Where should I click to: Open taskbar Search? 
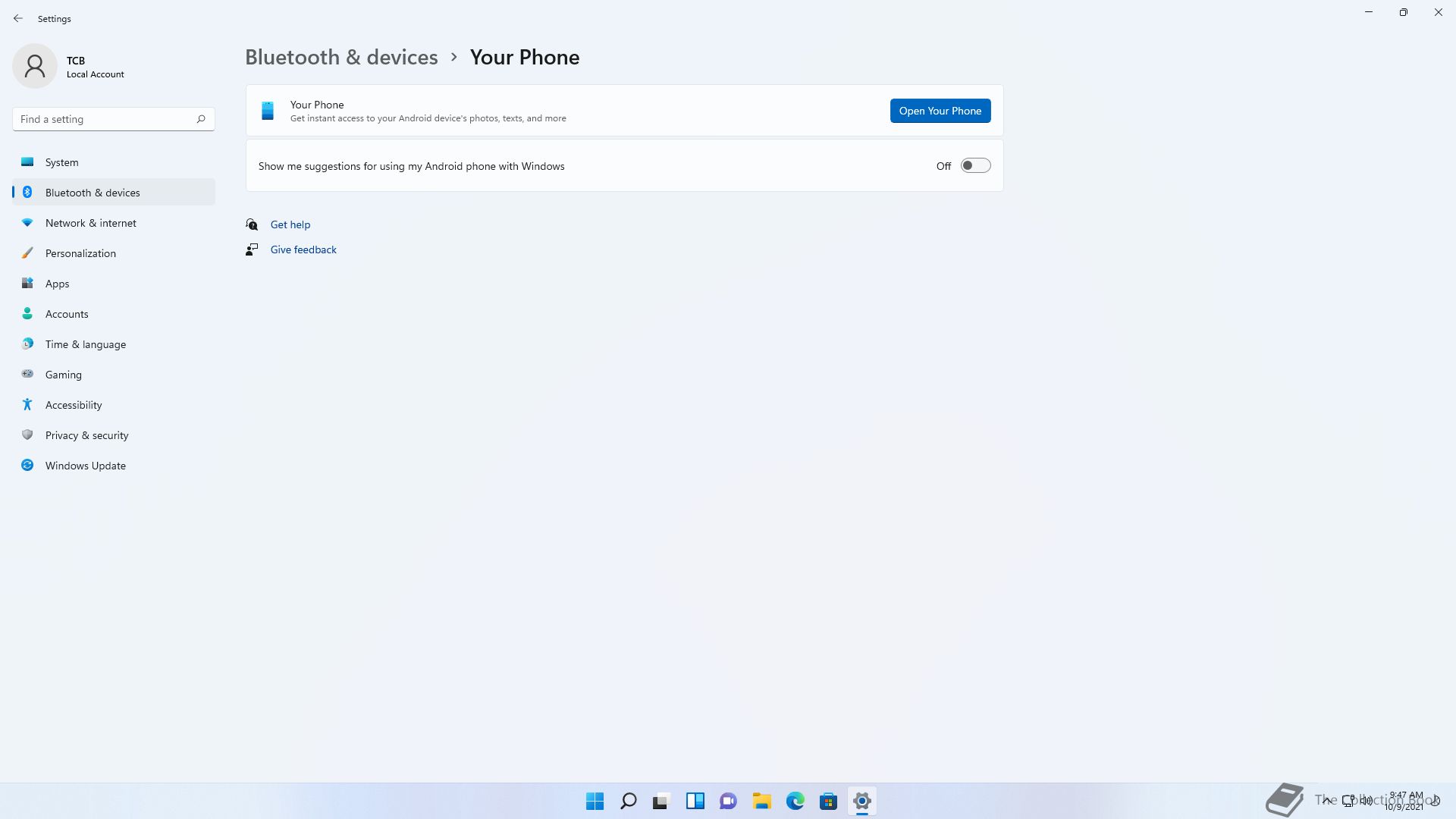(x=629, y=801)
